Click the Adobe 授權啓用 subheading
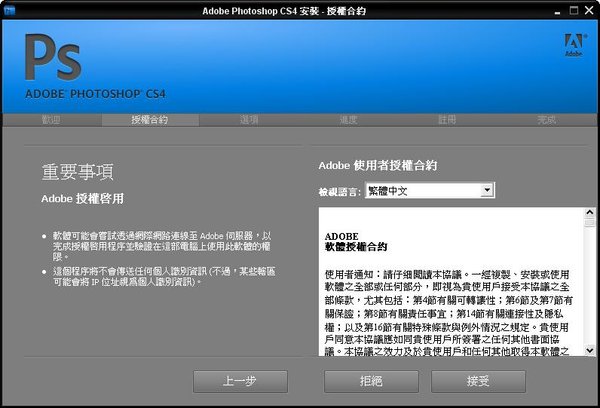This screenshot has height=408, width=600. click(x=83, y=198)
